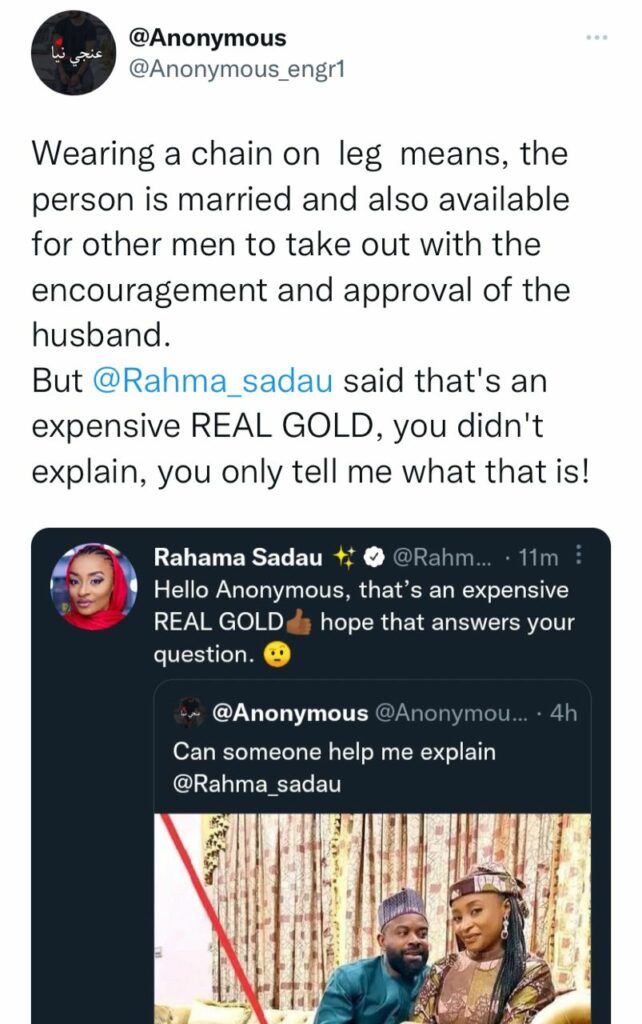This screenshot has width=642, height=1024.
Task: Click the thumbs-up emoji after REAL GOLD
Action: coord(300,622)
